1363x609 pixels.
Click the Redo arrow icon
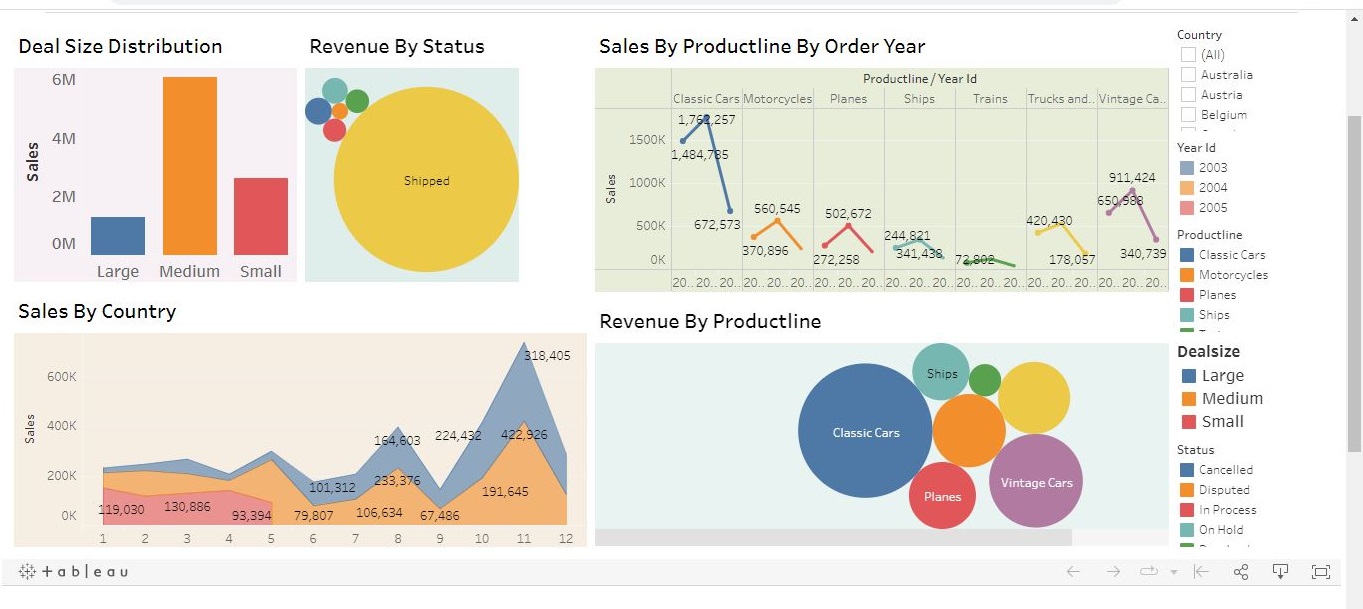tap(1113, 572)
